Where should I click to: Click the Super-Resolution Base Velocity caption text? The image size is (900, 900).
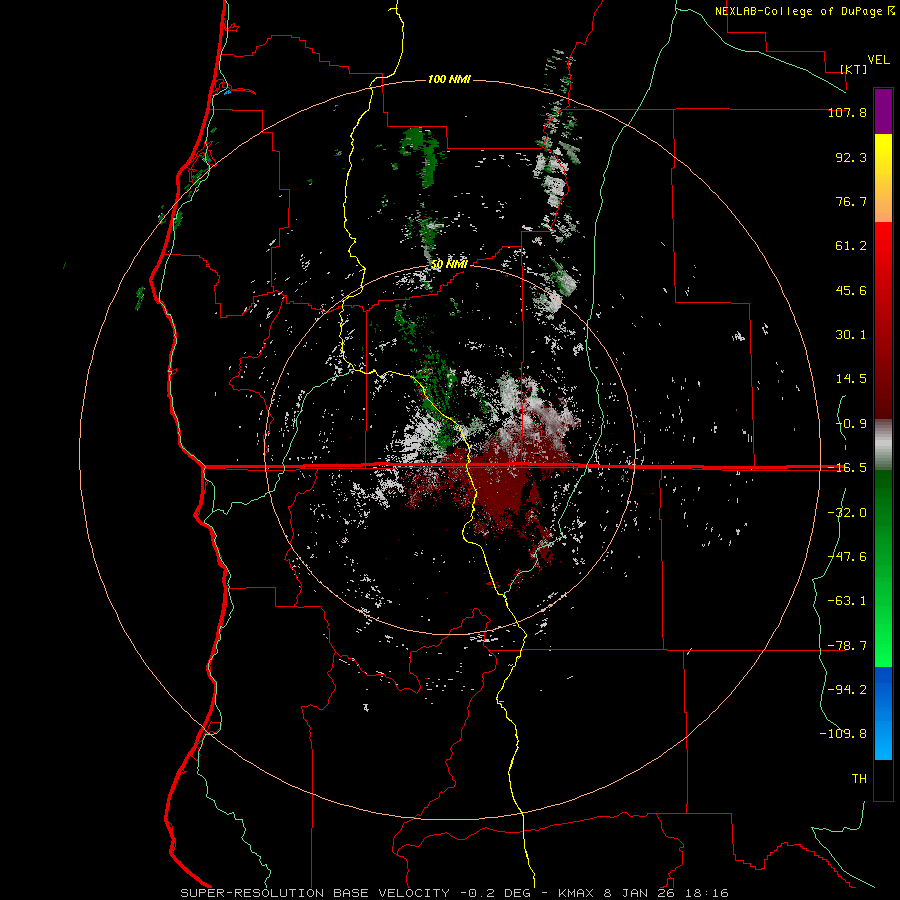[x=454, y=893]
